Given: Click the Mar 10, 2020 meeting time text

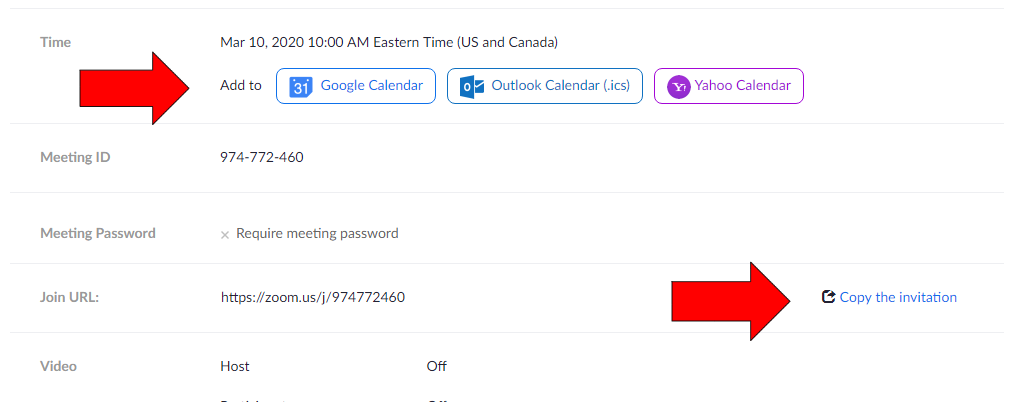Looking at the screenshot, I should point(389,42).
